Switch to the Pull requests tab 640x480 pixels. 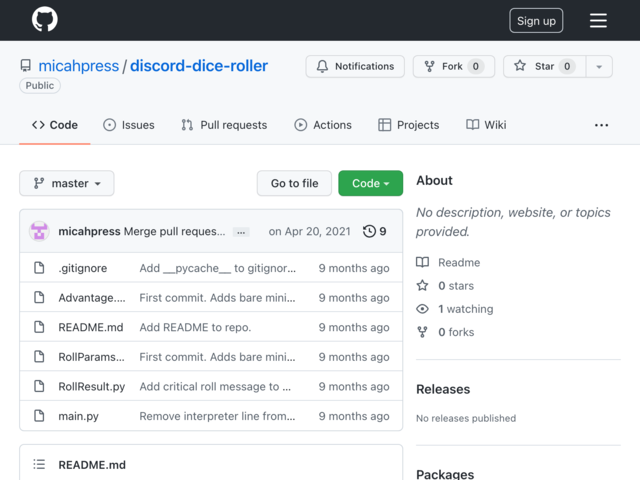tap(224, 125)
